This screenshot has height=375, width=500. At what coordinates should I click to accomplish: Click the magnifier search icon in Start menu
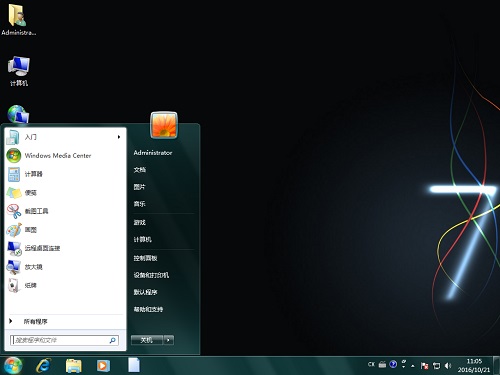(112, 340)
